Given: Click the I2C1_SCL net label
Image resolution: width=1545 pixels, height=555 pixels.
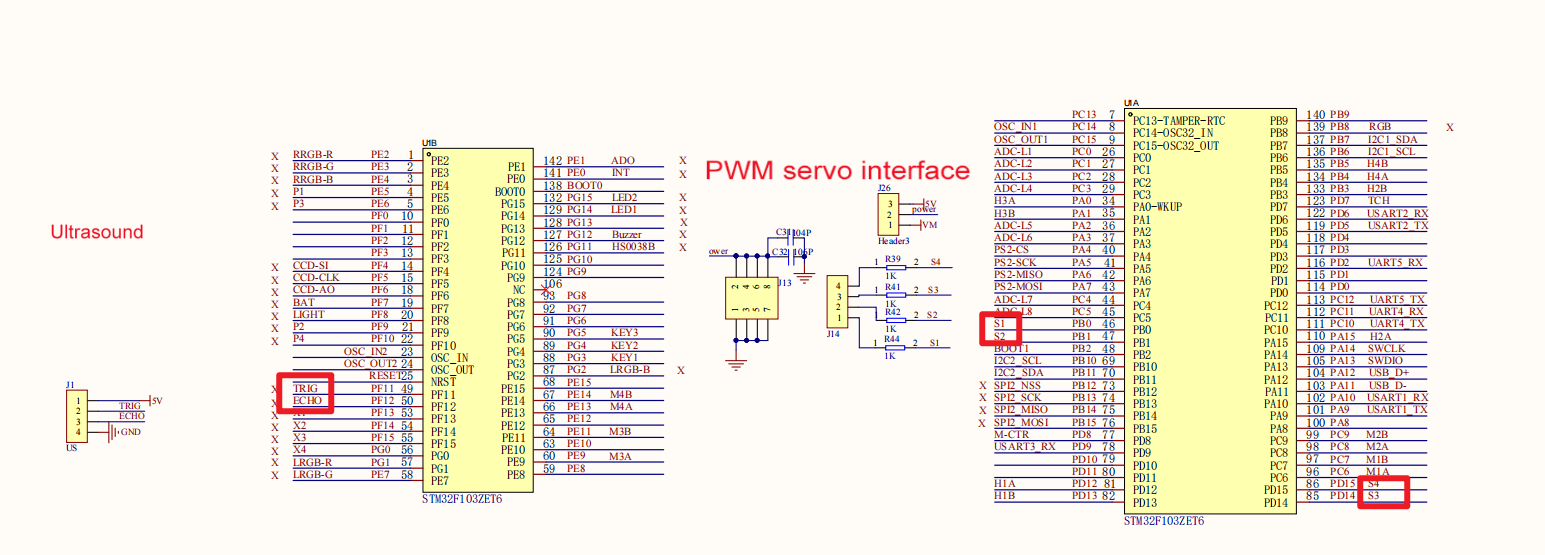Looking at the screenshot, I should (1393, 151).
